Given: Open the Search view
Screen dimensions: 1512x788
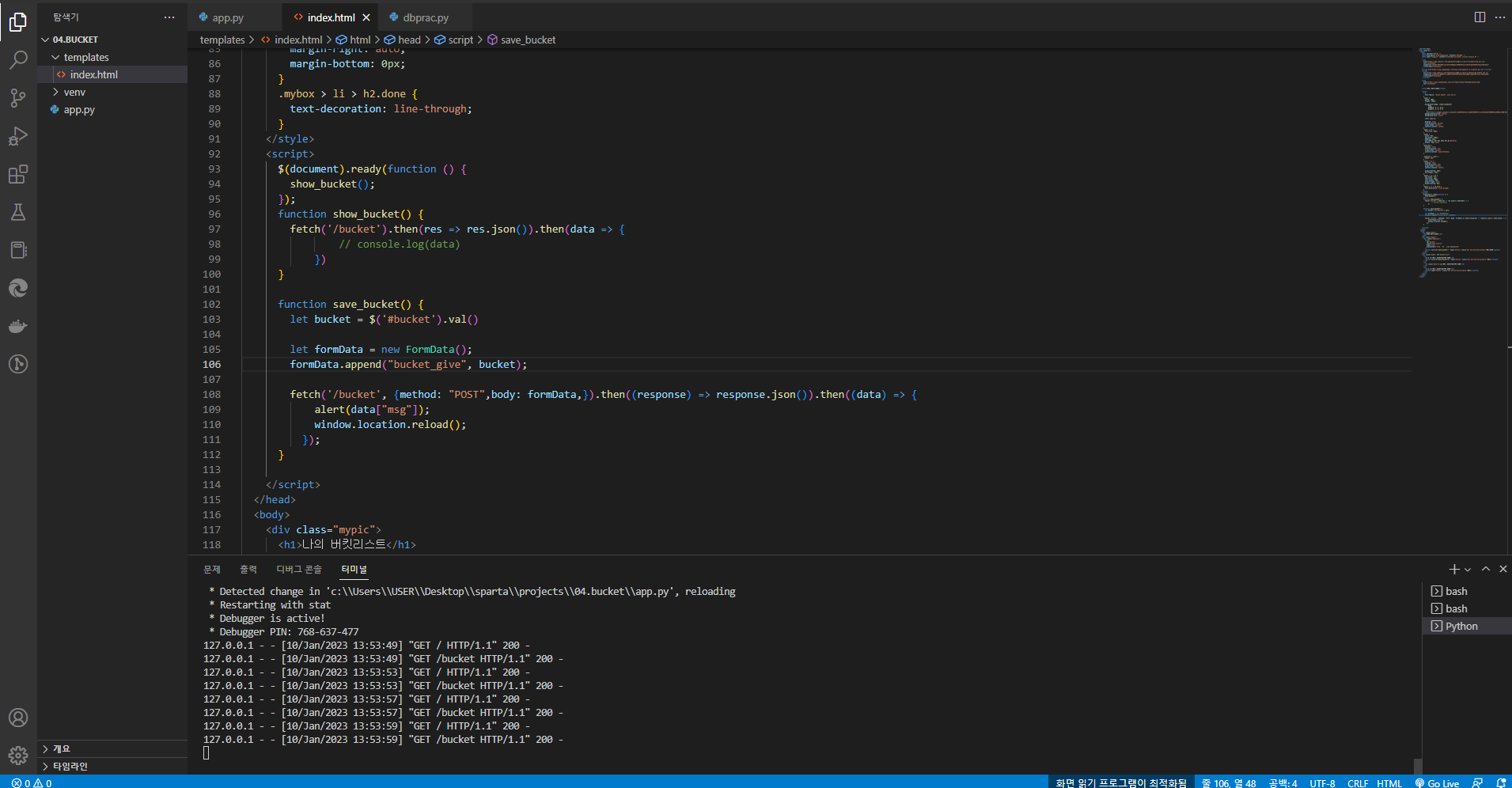Looking at the screenshot, I should pos(18,59).
